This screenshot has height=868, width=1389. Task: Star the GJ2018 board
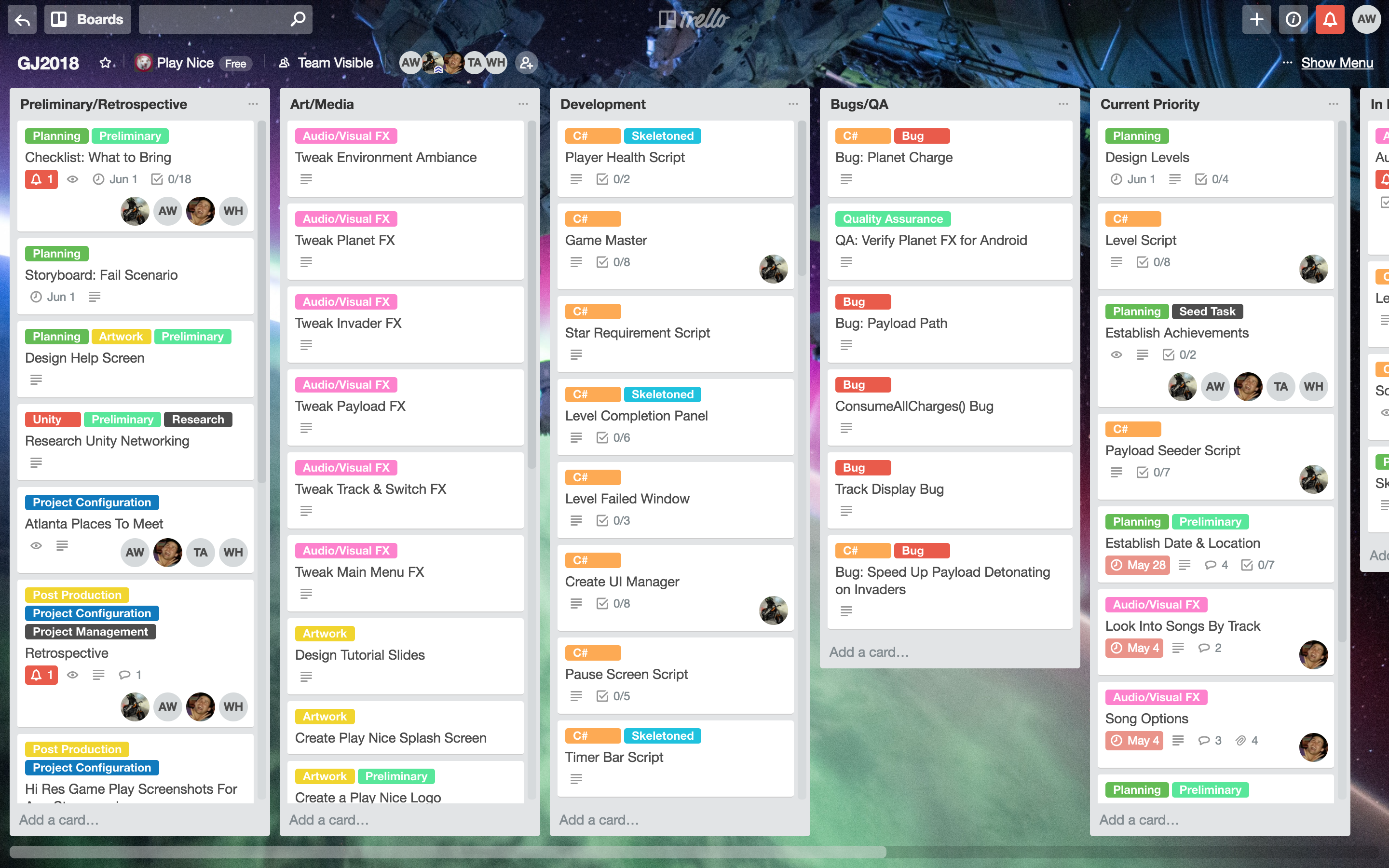click(105, 63)
